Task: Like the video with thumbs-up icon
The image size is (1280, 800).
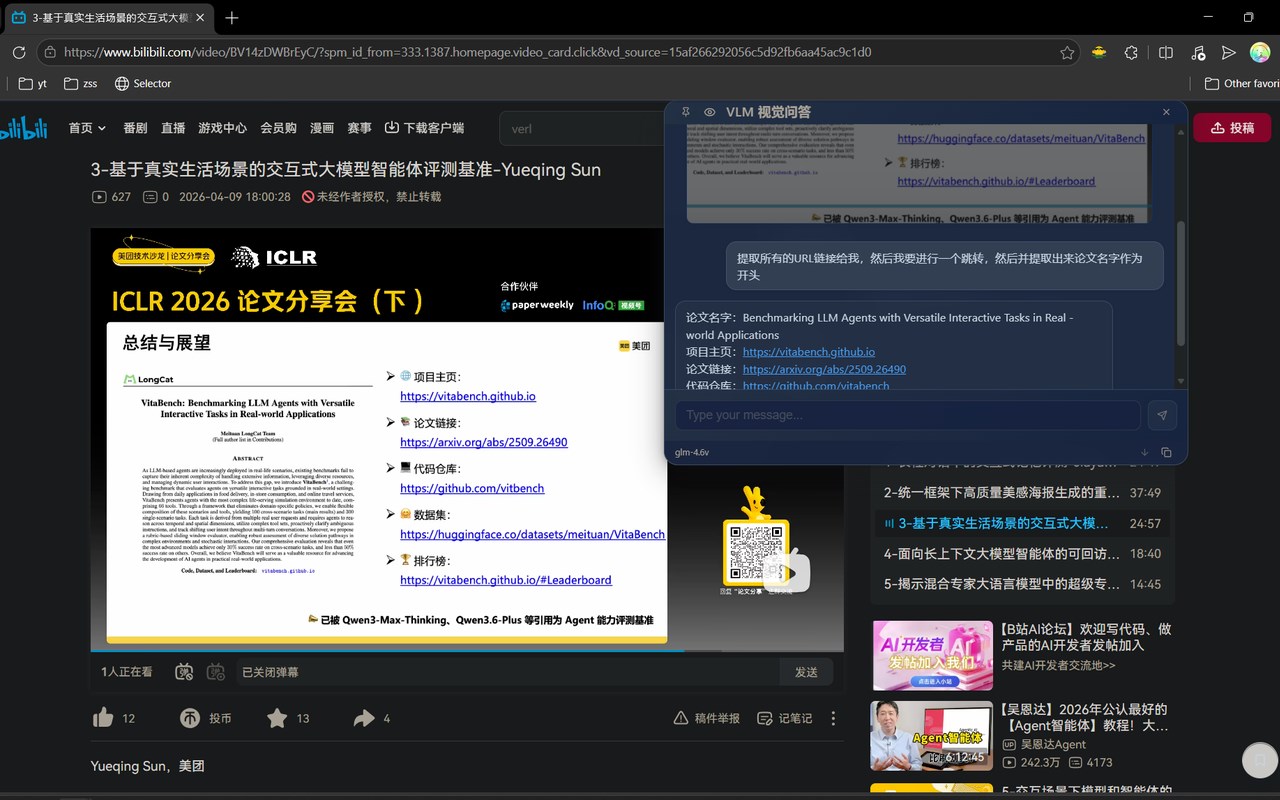Action: point(103,718)
